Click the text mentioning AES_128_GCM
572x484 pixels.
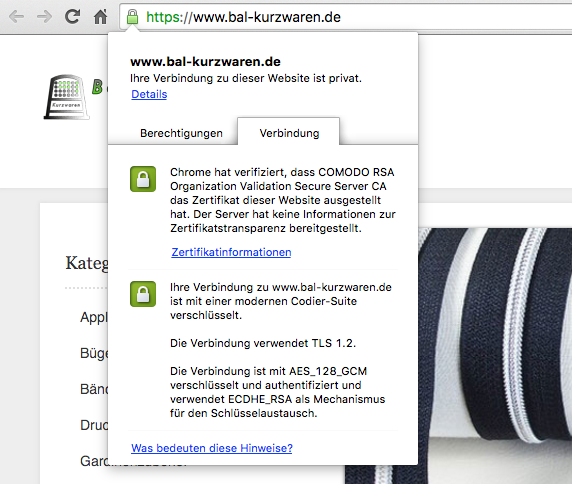coord(278,392)
